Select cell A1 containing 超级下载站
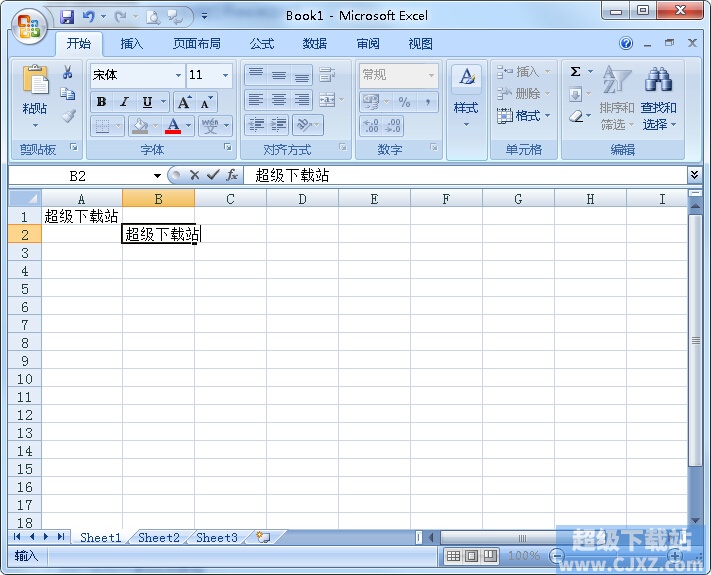This screenshot has width=711, height=575. click(x=81, y=216)
